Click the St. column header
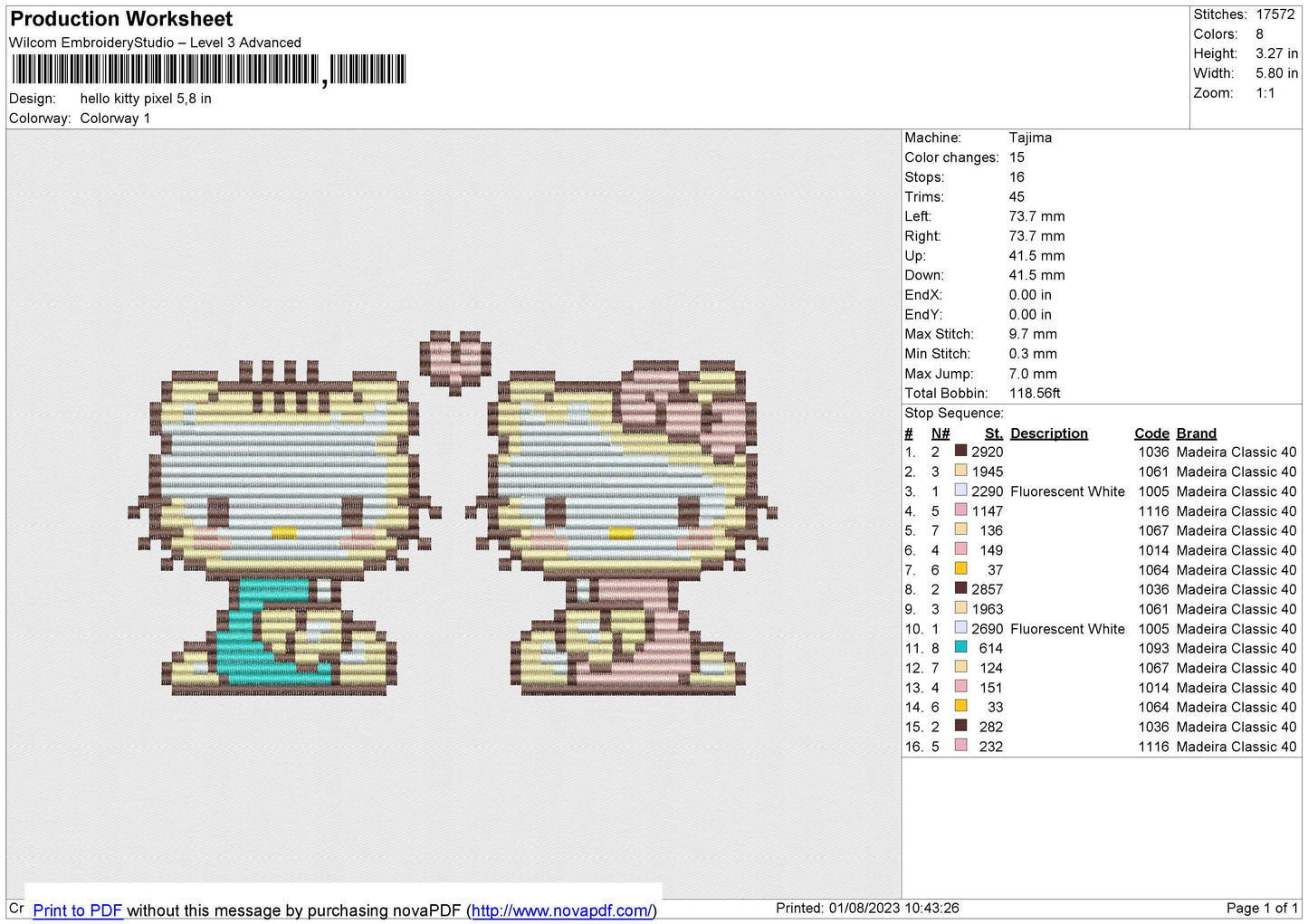The width and height of the screenshot is (1308, 924). (993, 433)
